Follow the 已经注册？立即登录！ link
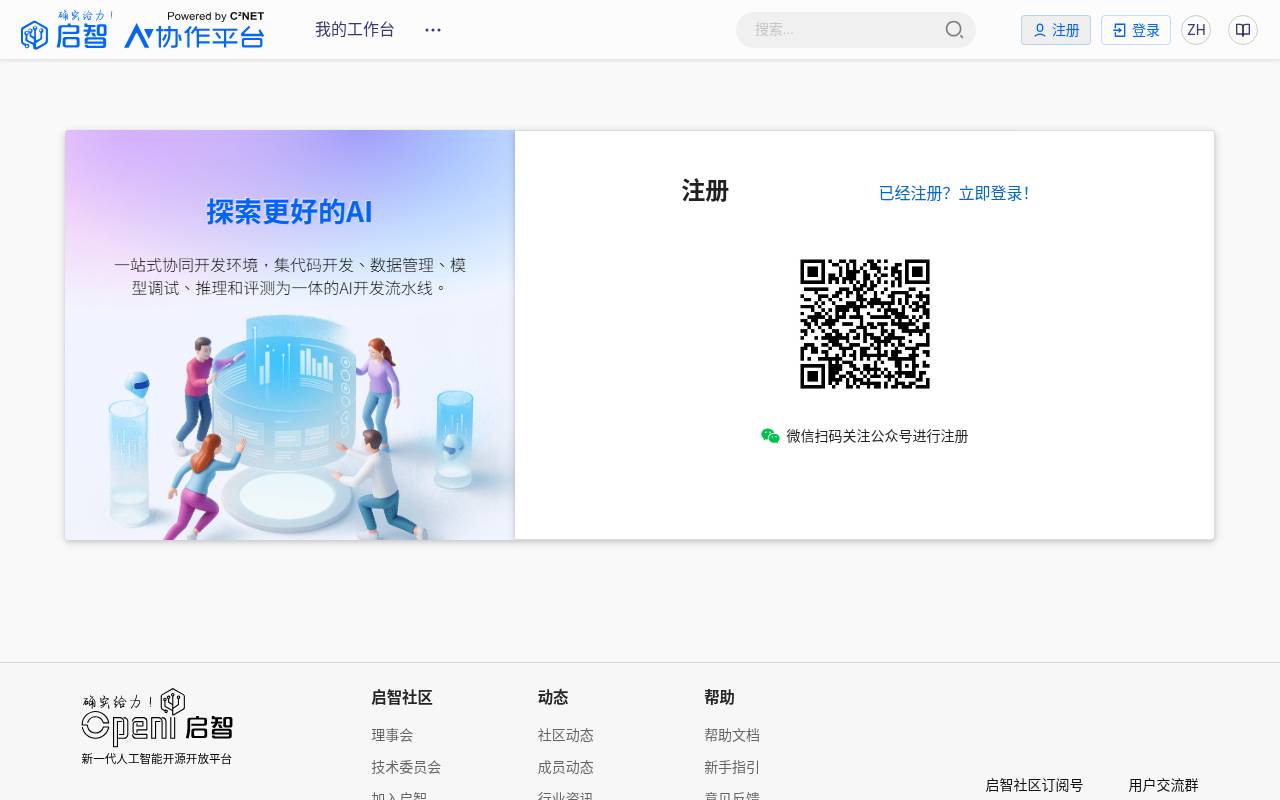 (954, 193)
